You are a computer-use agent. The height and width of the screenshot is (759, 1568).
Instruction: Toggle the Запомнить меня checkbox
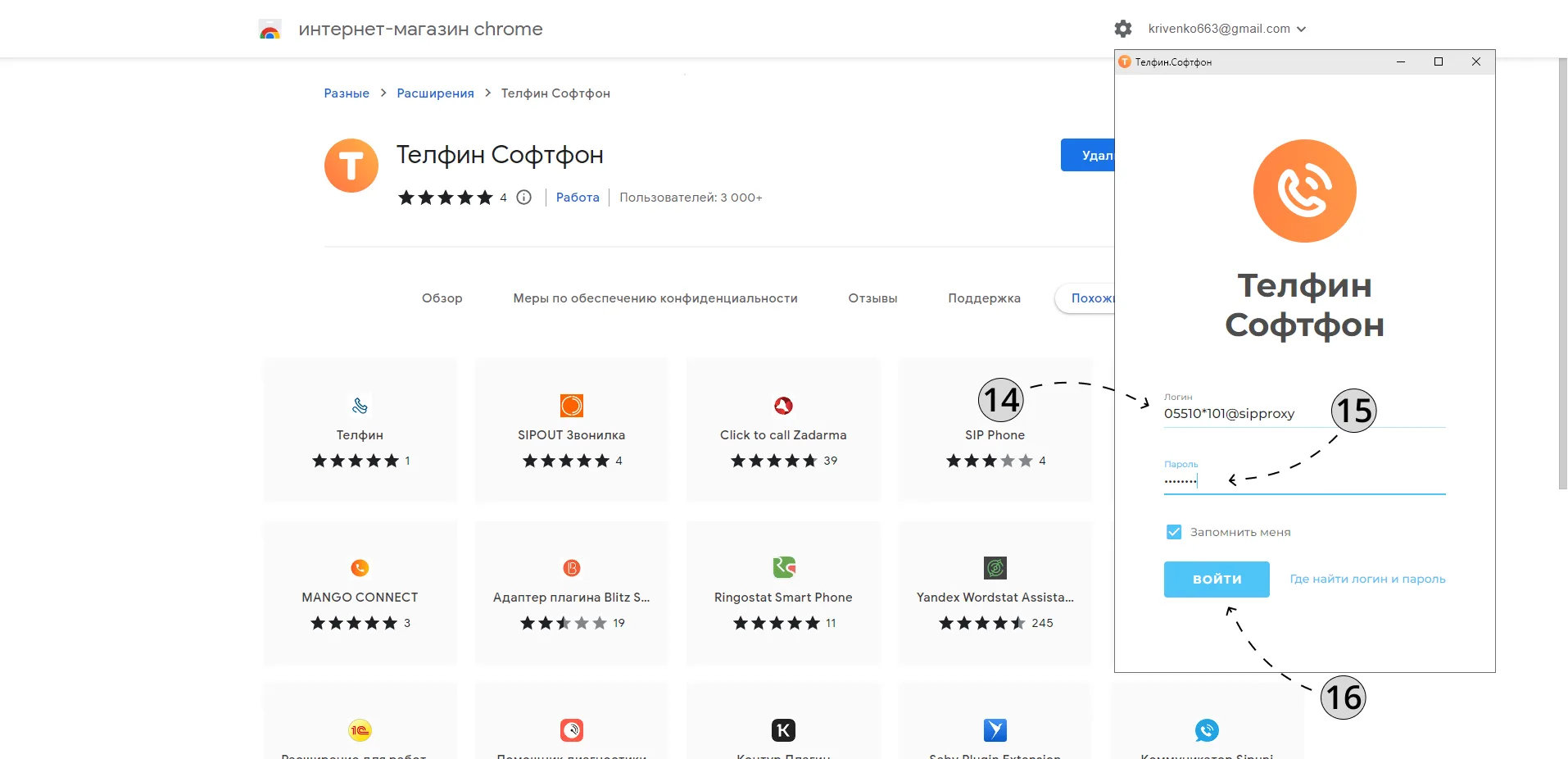click(x=1173, y=532)
